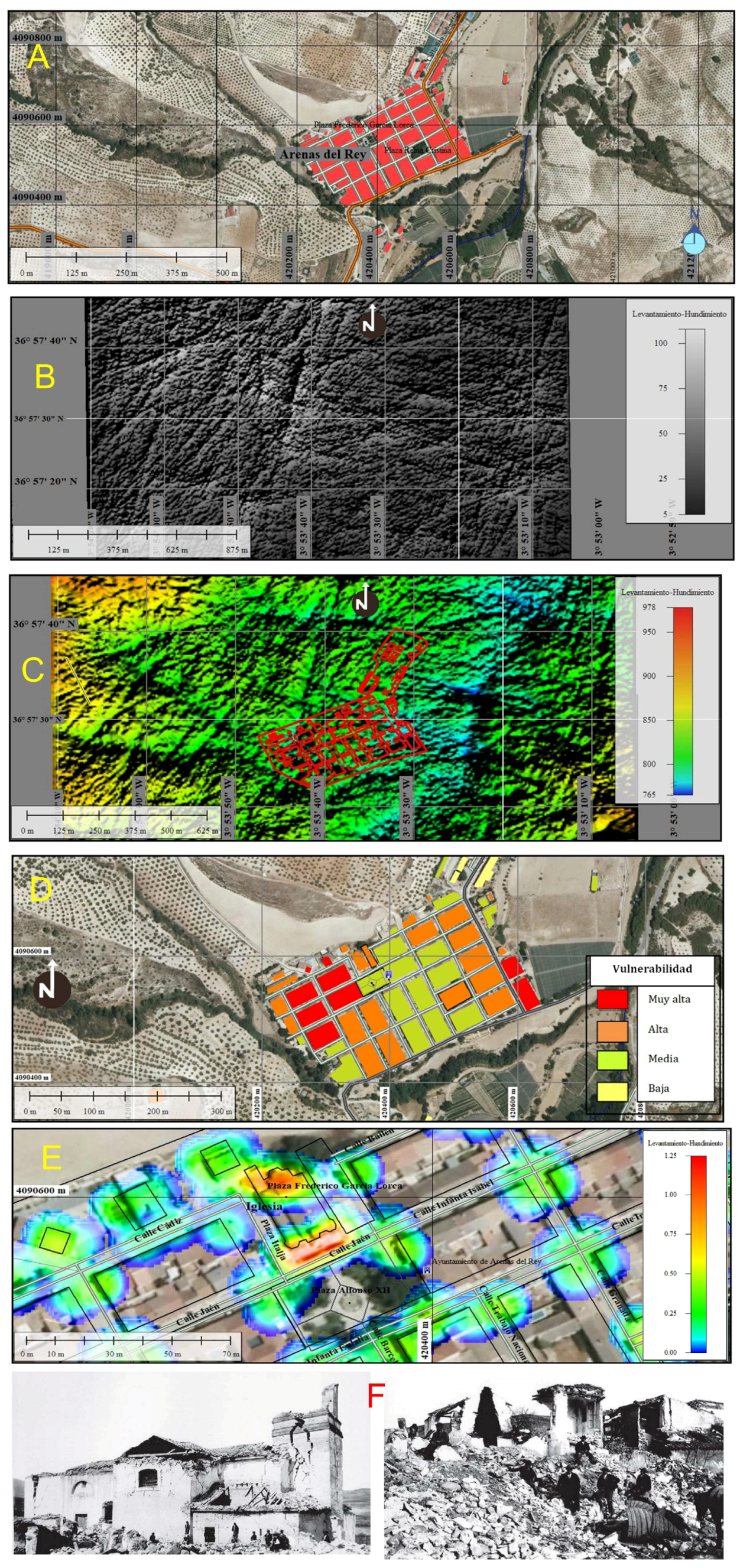Select the red panel label F

(x=376, y=1395)
